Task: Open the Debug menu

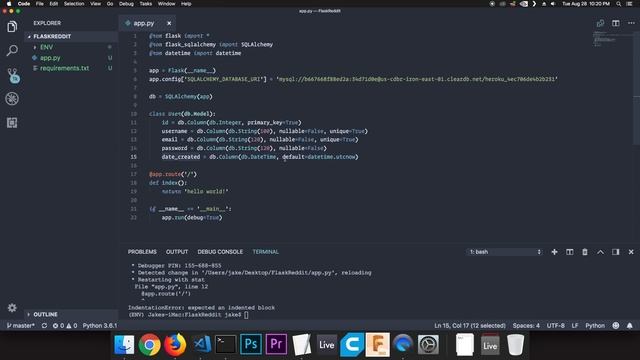Action: pyautogui.click(x=126, y=4)
